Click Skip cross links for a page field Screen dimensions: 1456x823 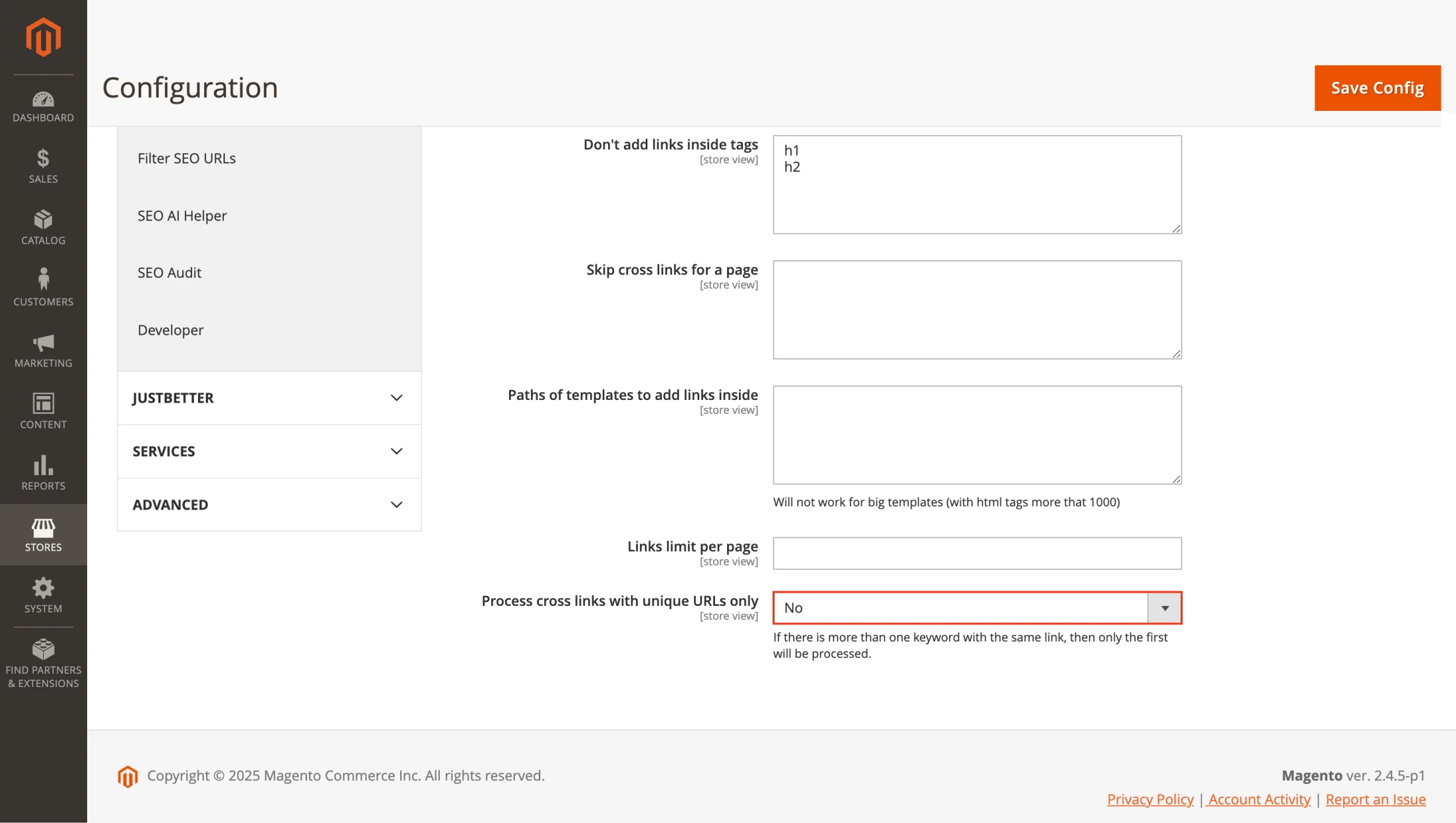point(977,309)
